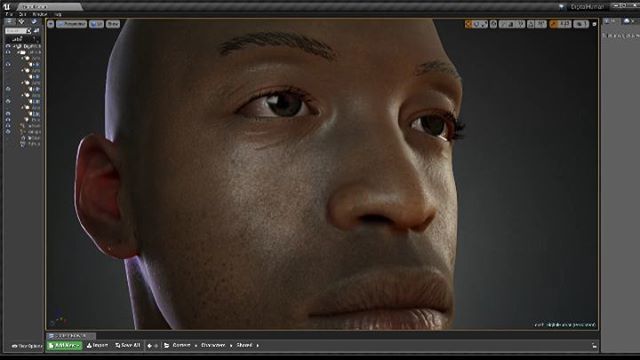
Task: Click the Save All button
Action: [128, 345]
